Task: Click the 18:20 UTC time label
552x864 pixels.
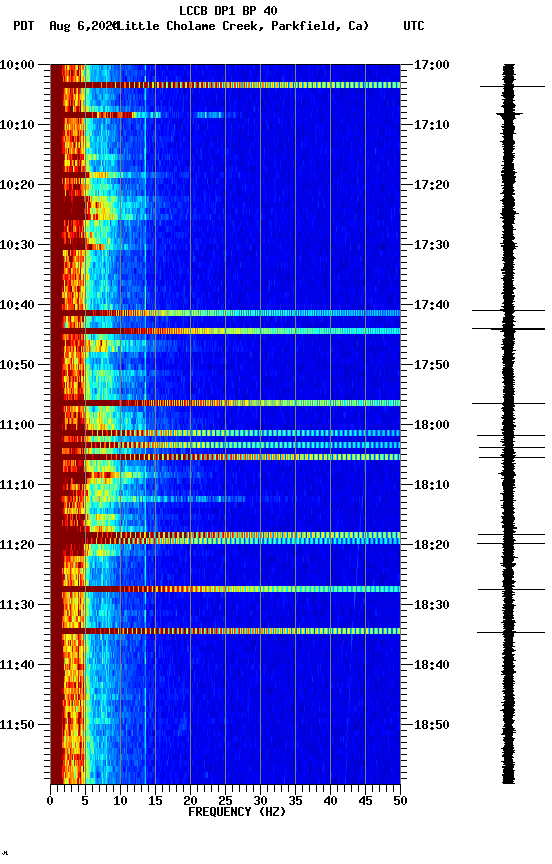Action: (x=432, y=546)
